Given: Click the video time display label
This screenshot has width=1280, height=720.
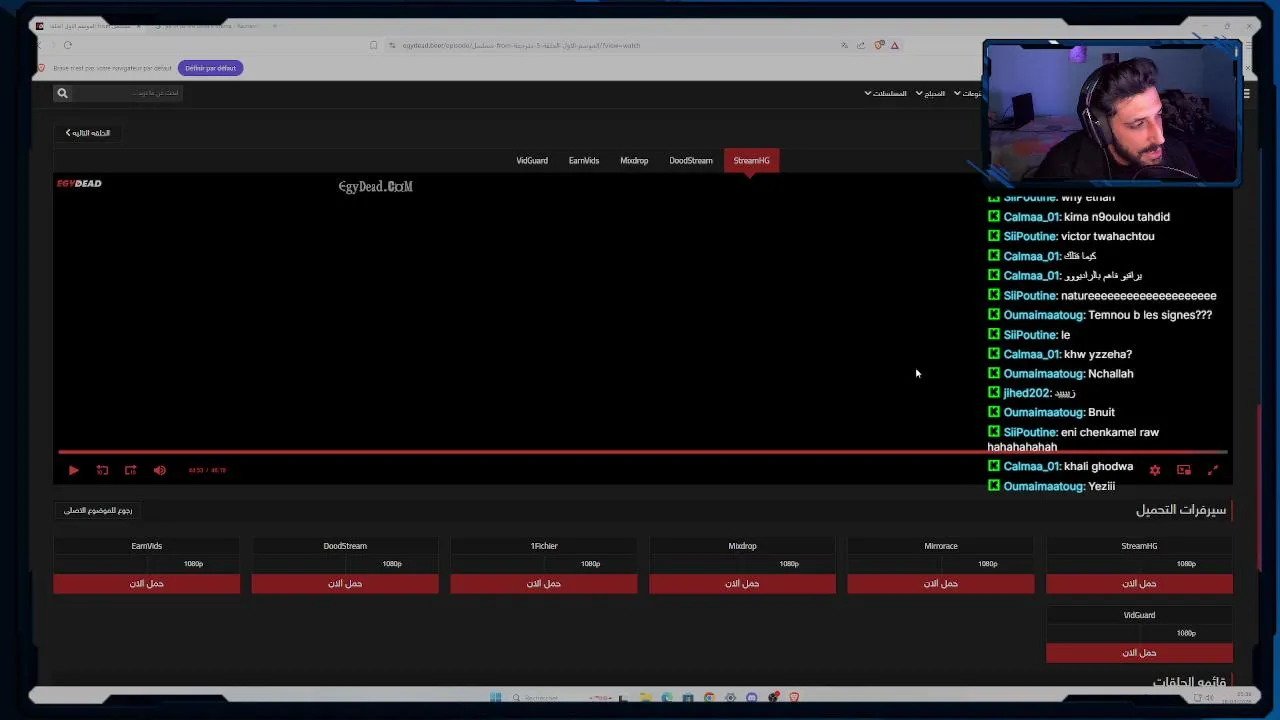Looking at the screenshot, I should tap(207, 470).
